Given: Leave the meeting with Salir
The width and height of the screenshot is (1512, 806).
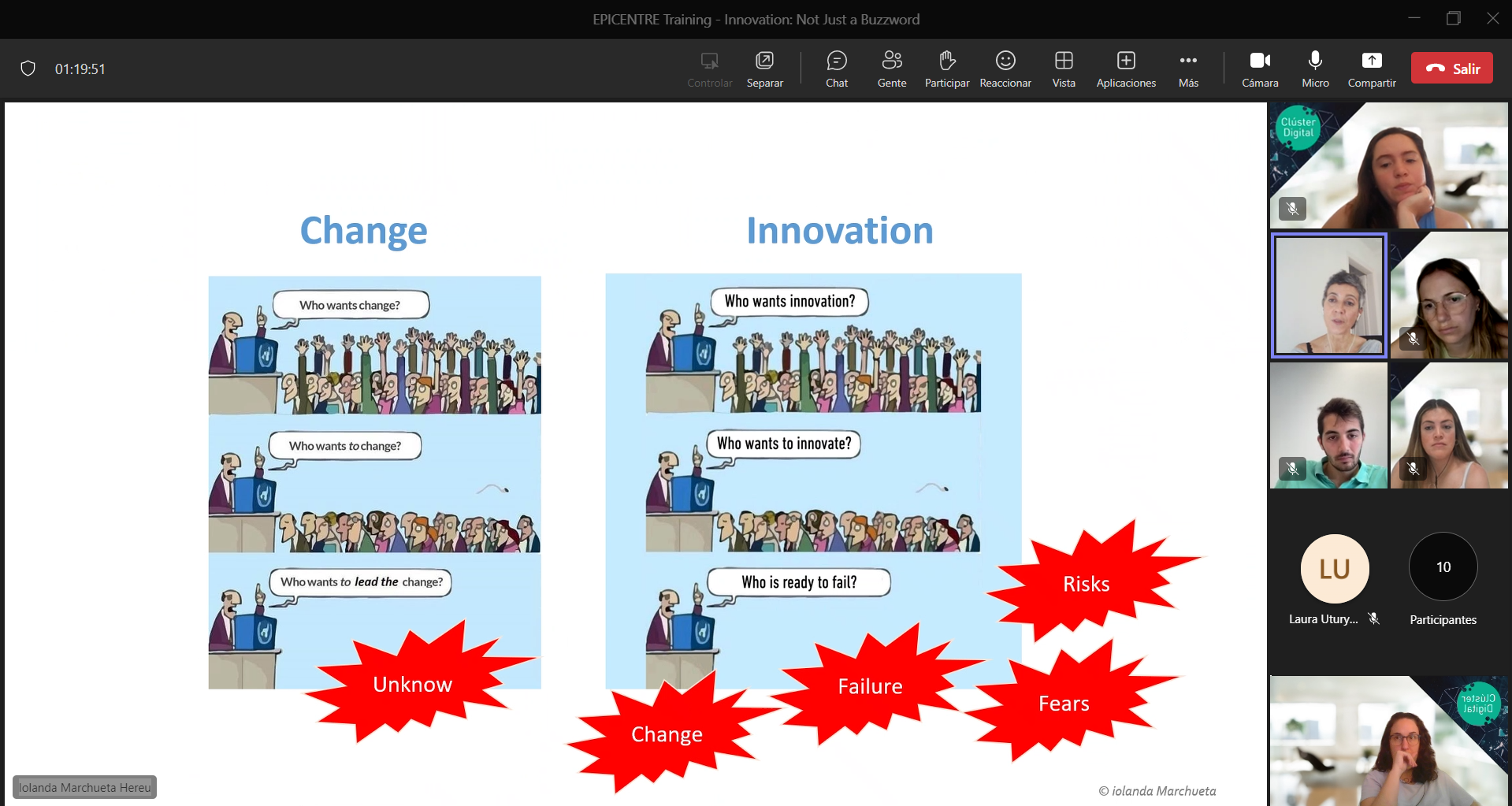Looking at the screenshot, I should (1451, 69).
